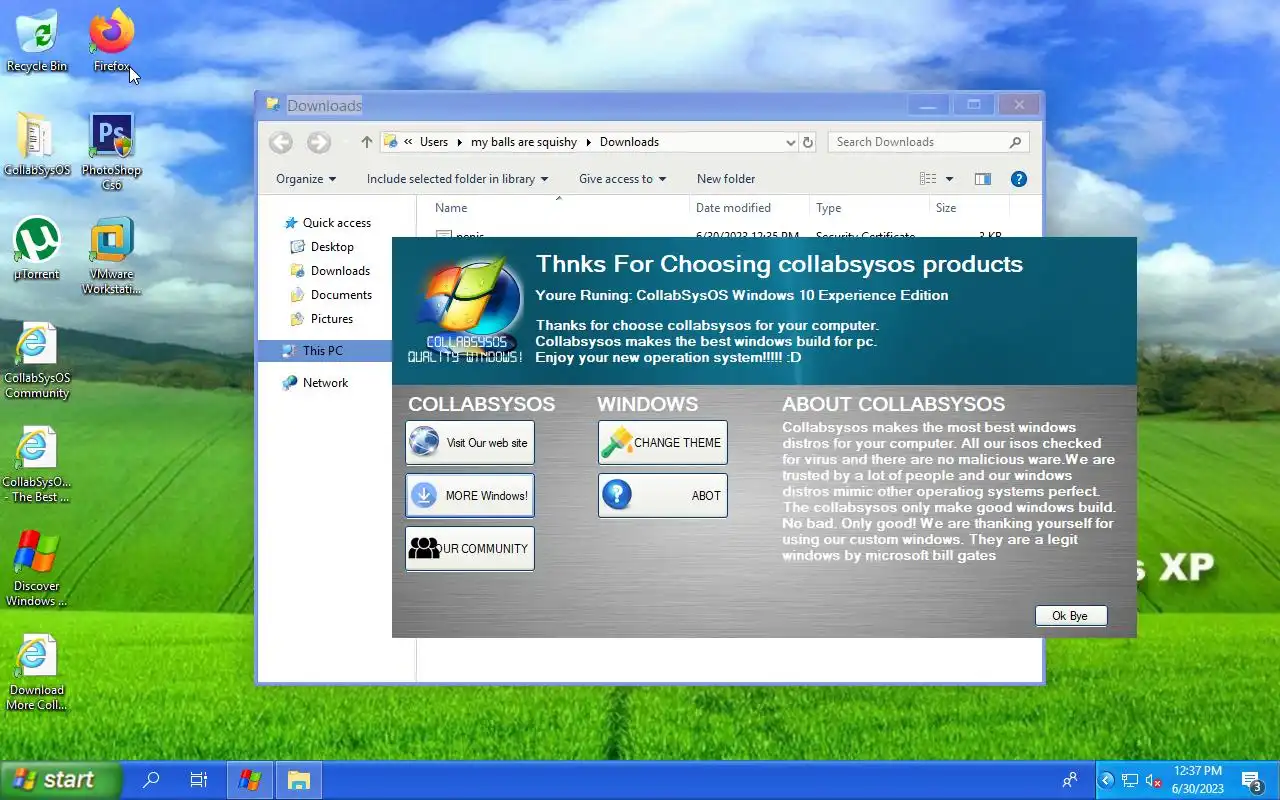Click the Downloads window title text
The image size is (1280, 800).
coord(325,105)
